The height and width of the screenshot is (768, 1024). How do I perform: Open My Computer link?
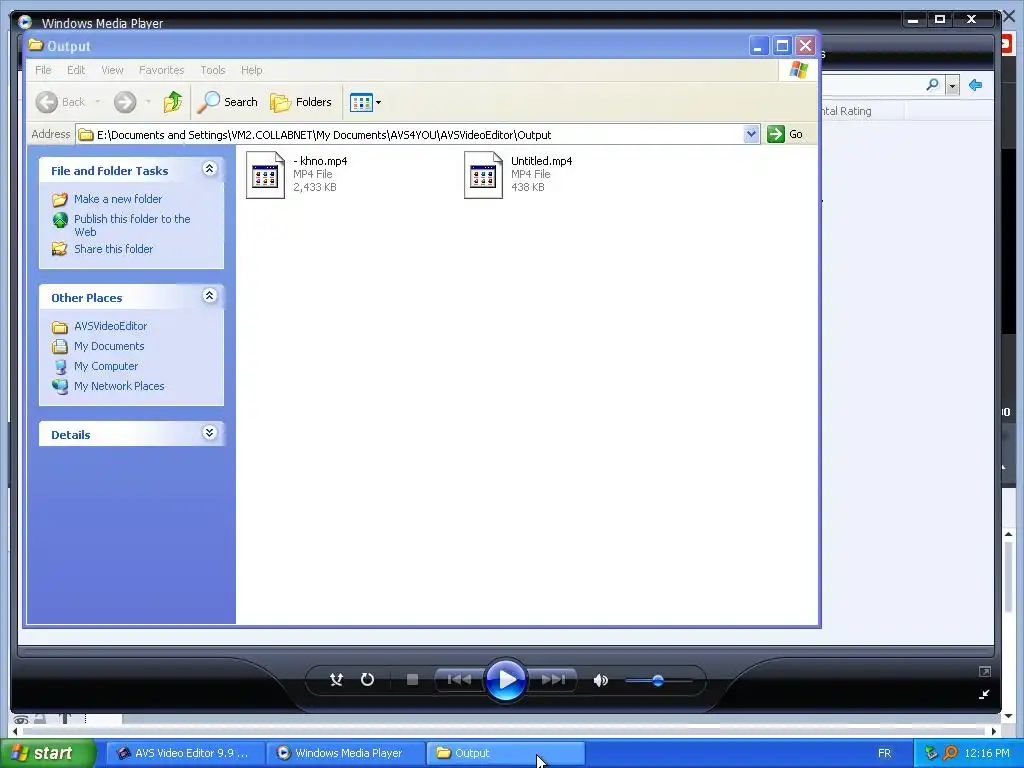coord(106,366)
